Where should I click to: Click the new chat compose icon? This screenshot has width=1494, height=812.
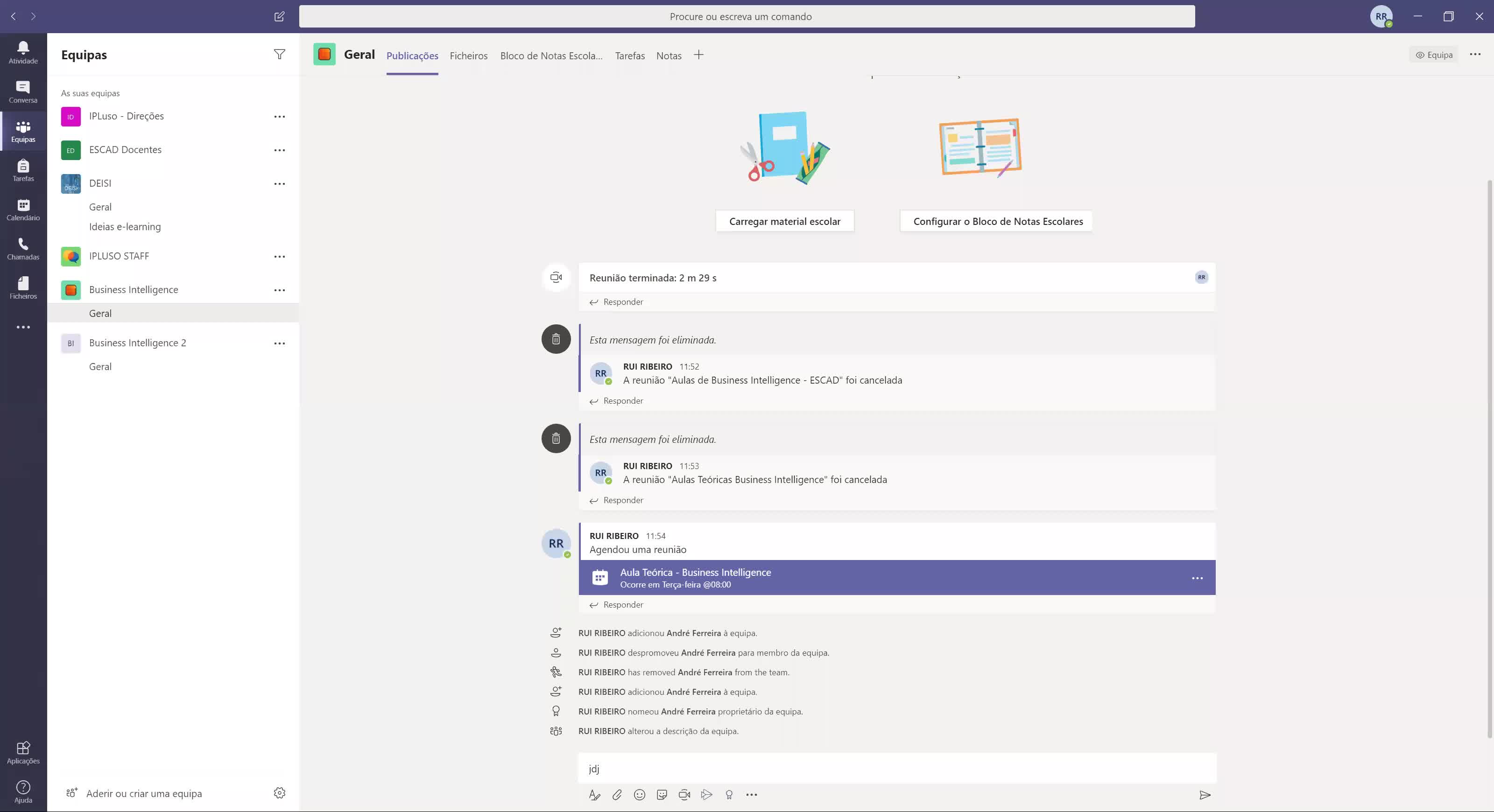coord(279,16)
